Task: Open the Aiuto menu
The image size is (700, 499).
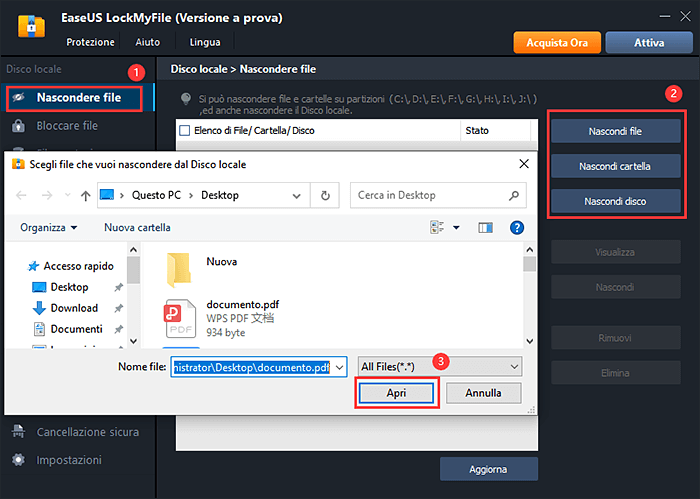Action: click(x=148, y=42)
